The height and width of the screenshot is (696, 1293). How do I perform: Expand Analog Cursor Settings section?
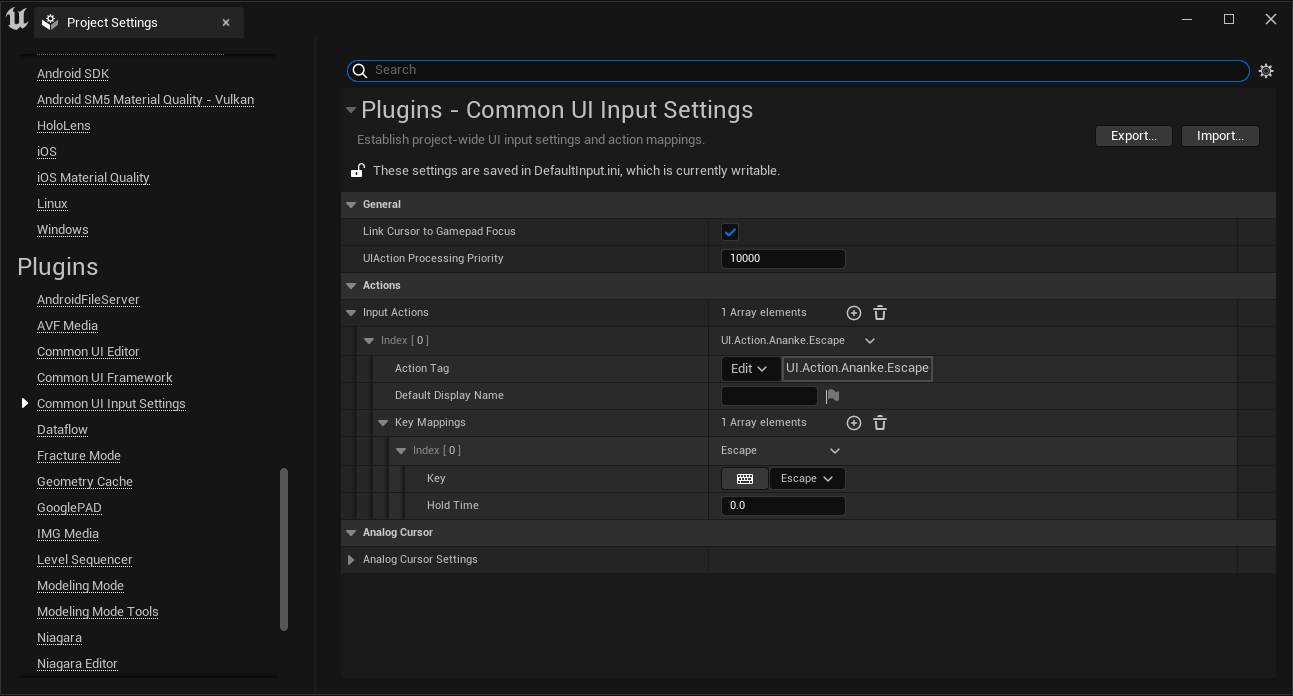click(x=351, y=560)
